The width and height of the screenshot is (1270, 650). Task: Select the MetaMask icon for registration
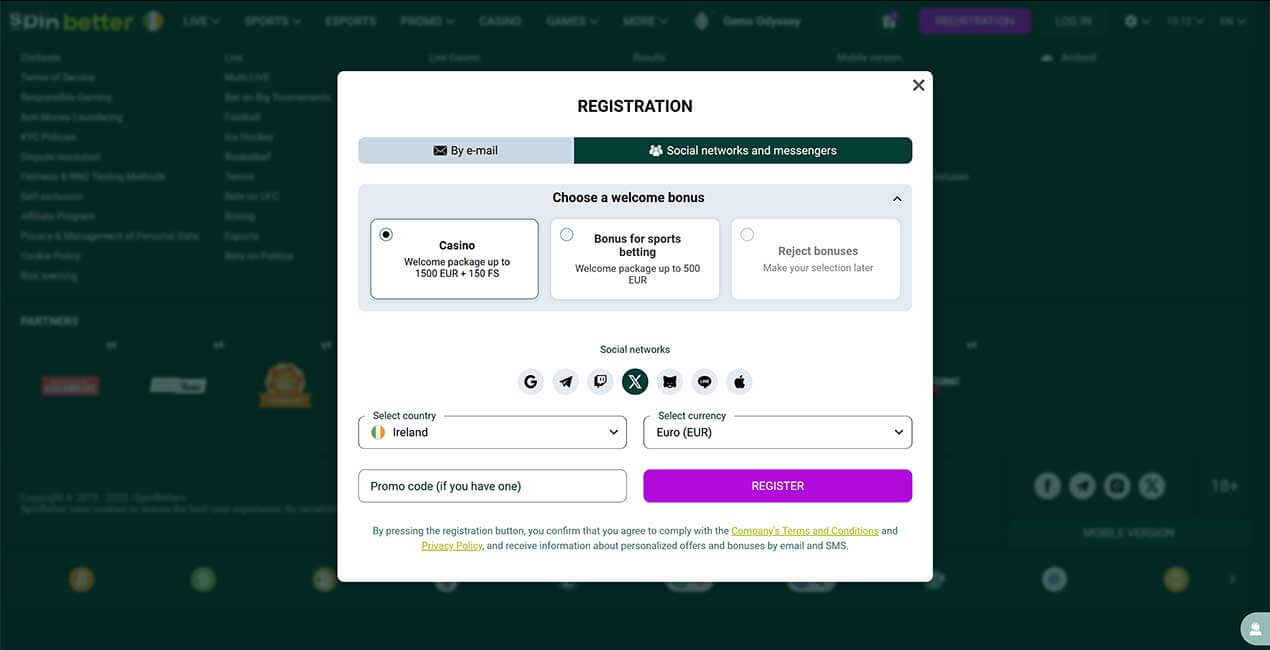(x=669, y=381)
